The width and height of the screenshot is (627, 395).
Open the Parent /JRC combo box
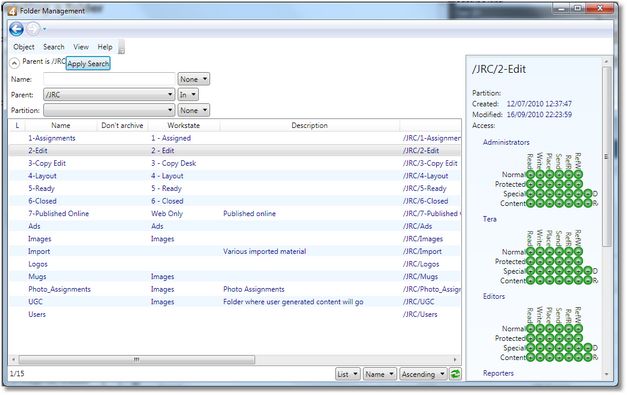[x=109, y=95]
